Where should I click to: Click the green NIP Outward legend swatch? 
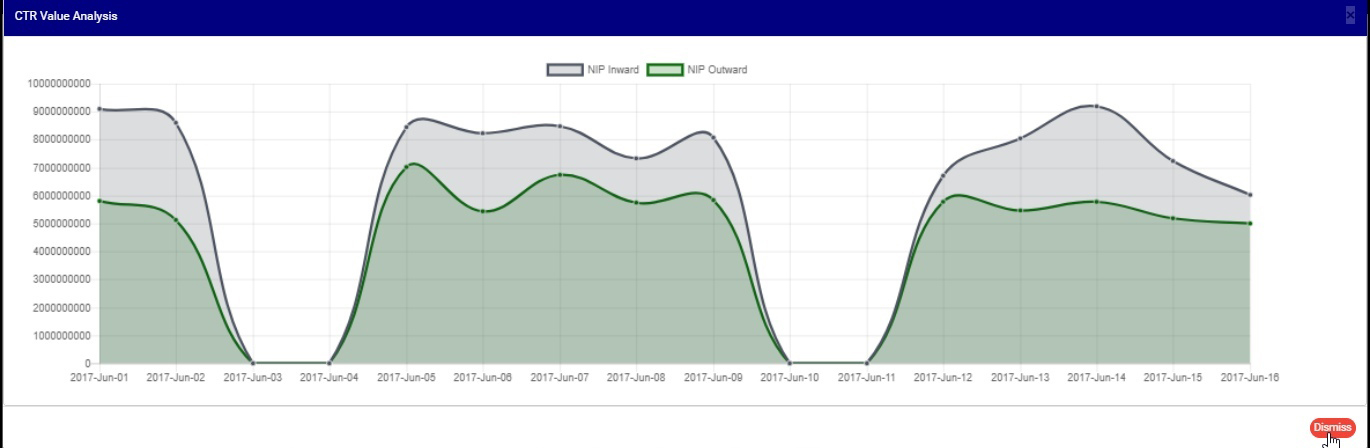pos(665,70)
